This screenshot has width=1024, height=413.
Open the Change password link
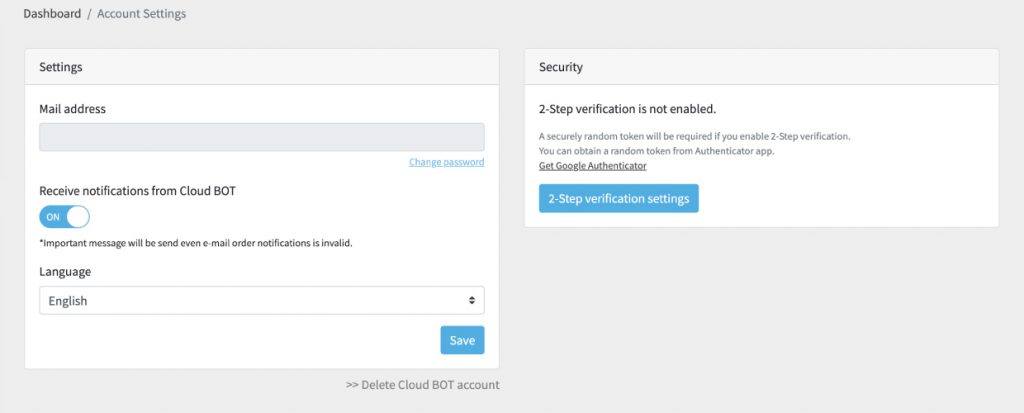(x=447, y=162)
